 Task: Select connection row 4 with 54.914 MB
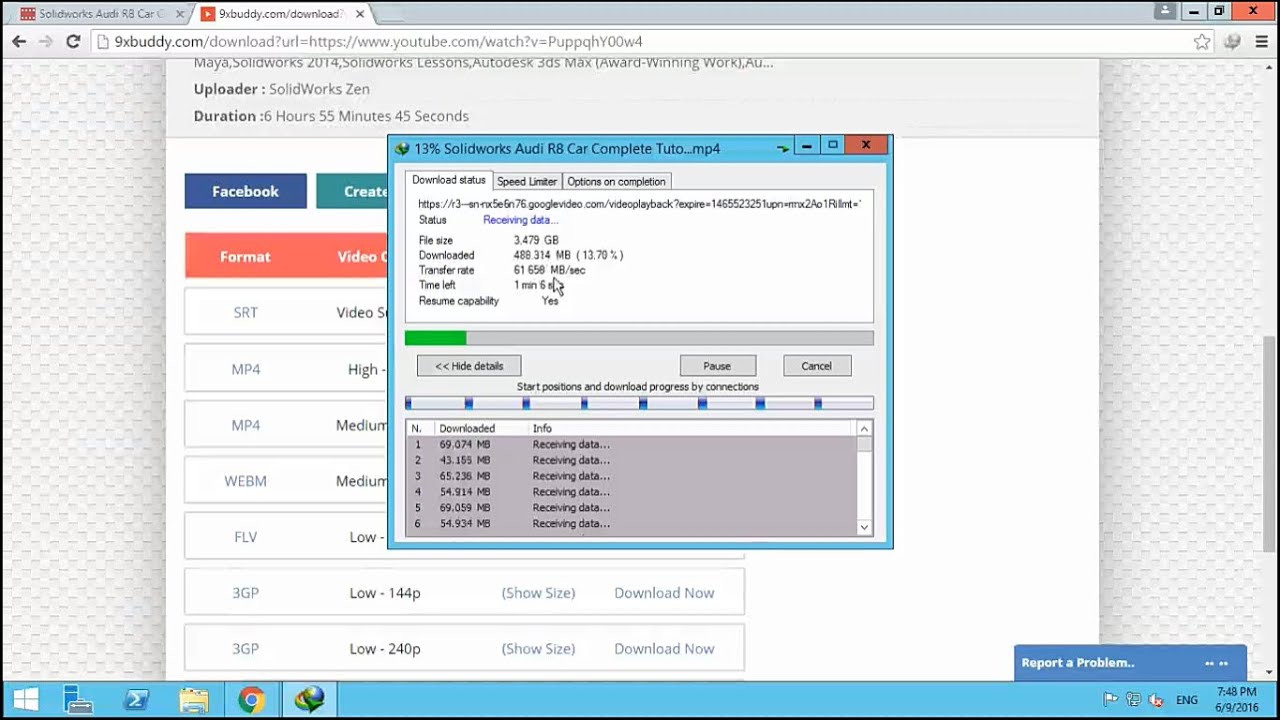(x=632, y=492)
